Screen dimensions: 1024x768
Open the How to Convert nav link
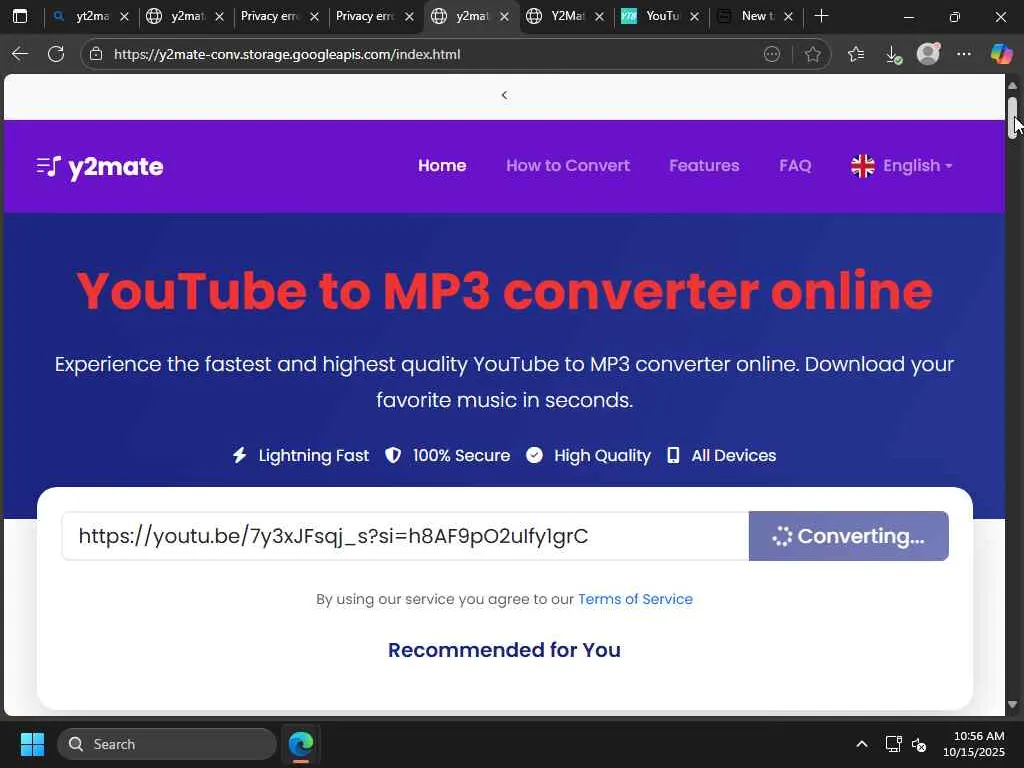coord(568,166)
